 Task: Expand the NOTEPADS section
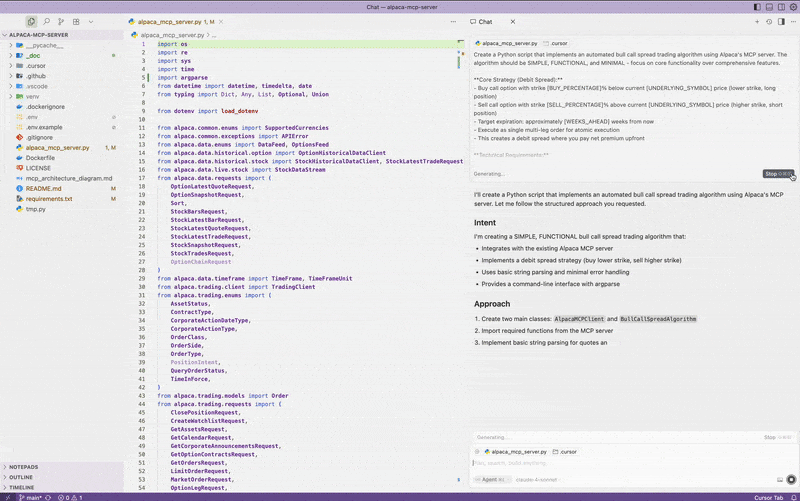pyautogui.click(x=61, y=467)
